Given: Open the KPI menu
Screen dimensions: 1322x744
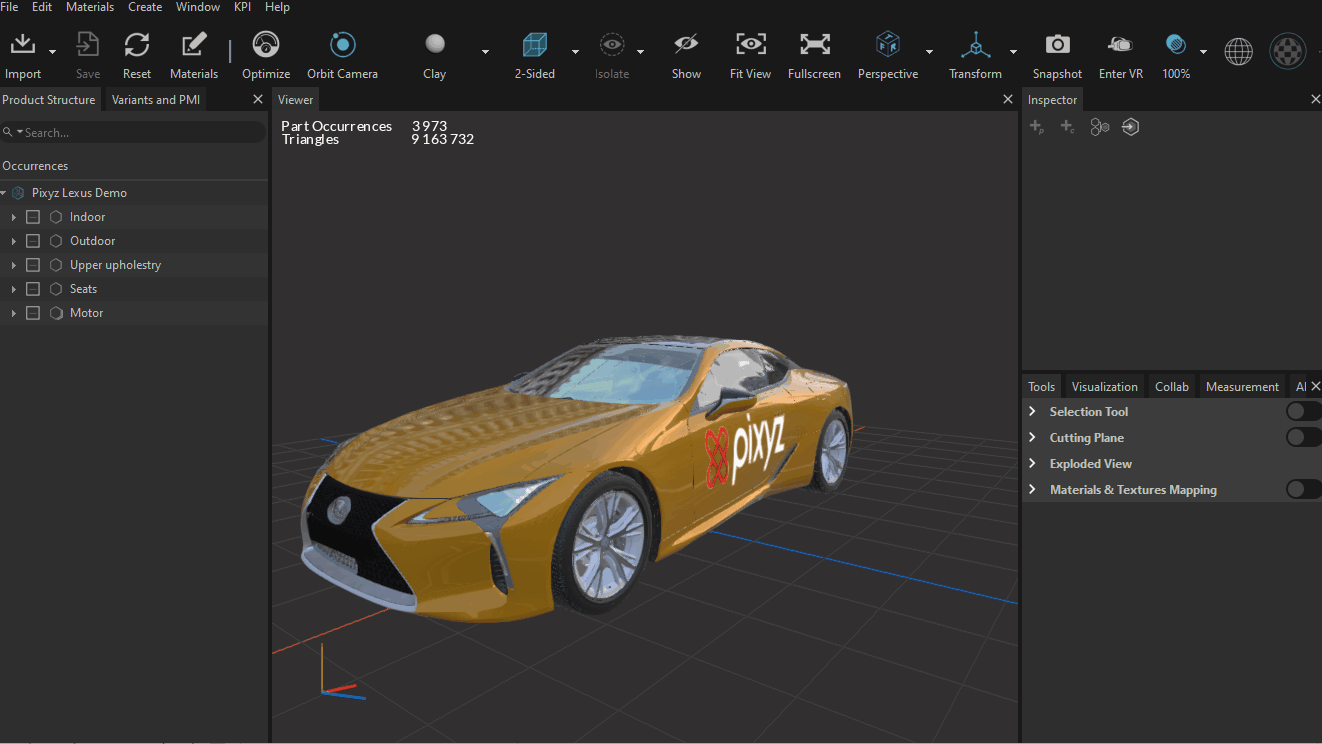Looking at the screenshot, I should click(242, 7).
